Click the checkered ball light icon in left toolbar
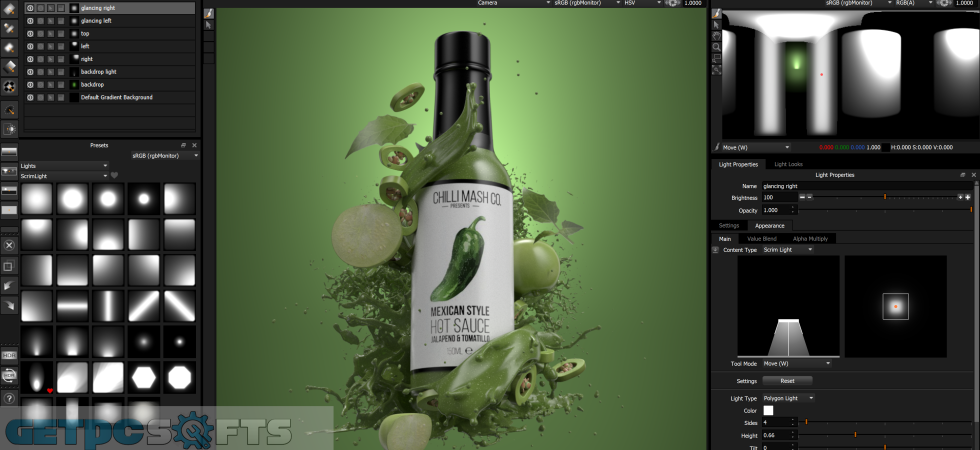Viewport: 980px width, 450px height. (9, 87)
